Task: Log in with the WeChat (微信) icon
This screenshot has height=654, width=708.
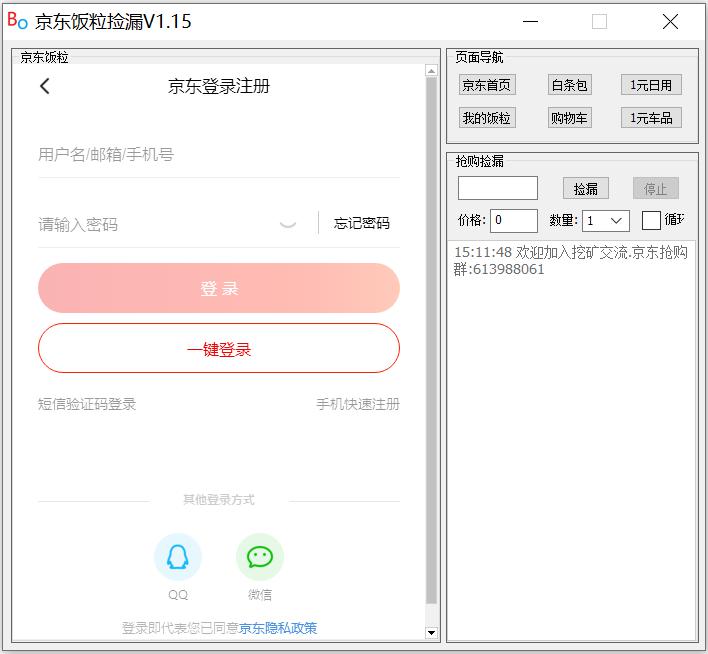Action: [260, 557]
